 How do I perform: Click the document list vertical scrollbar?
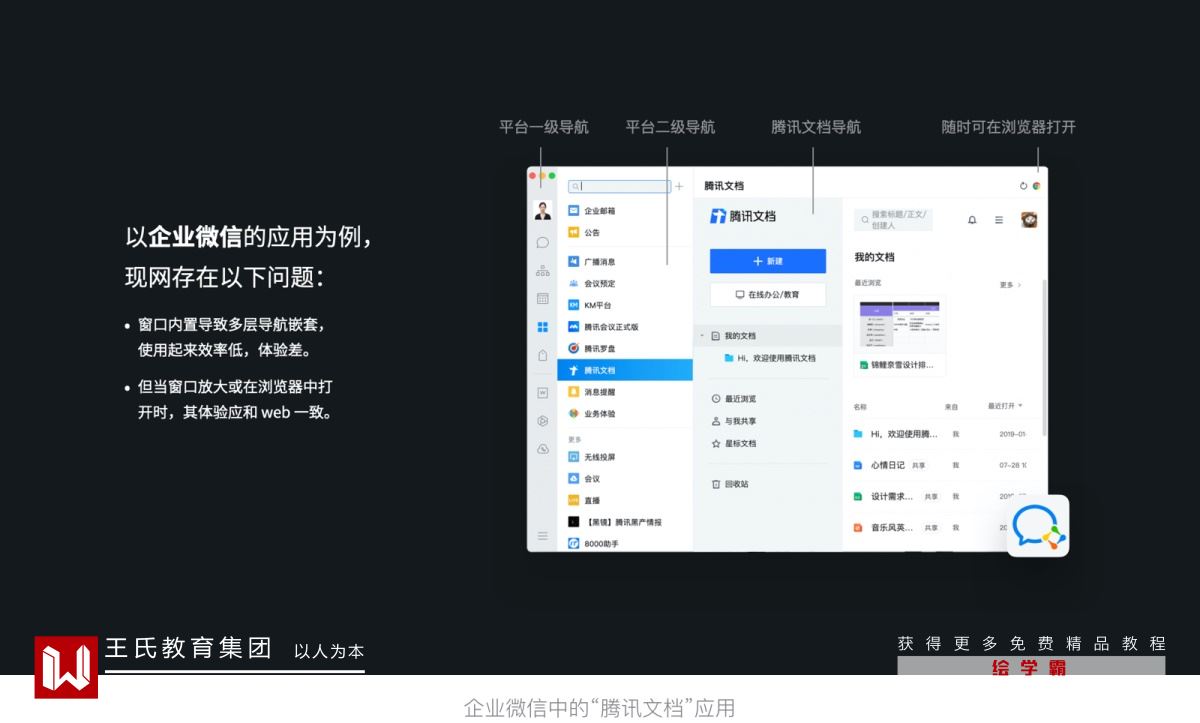[1045, 357]
